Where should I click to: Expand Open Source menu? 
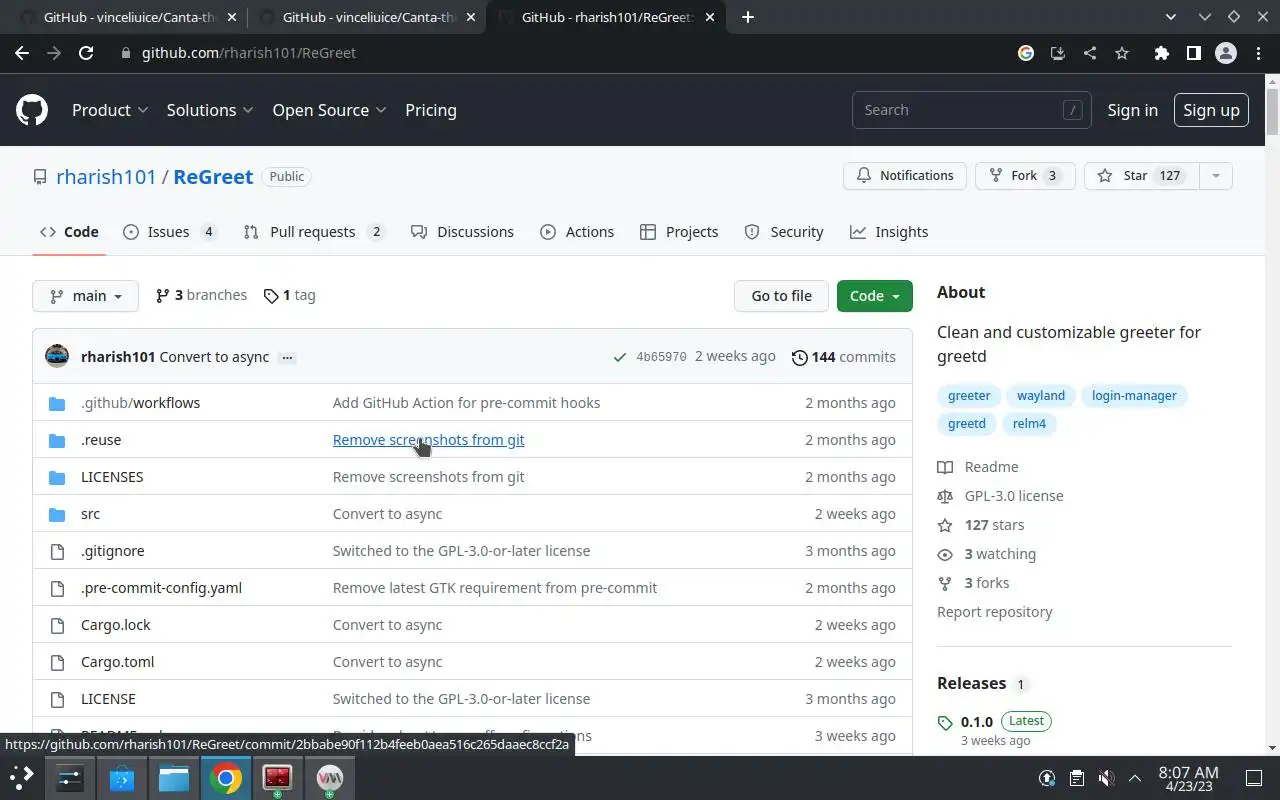tap(329, 110)
